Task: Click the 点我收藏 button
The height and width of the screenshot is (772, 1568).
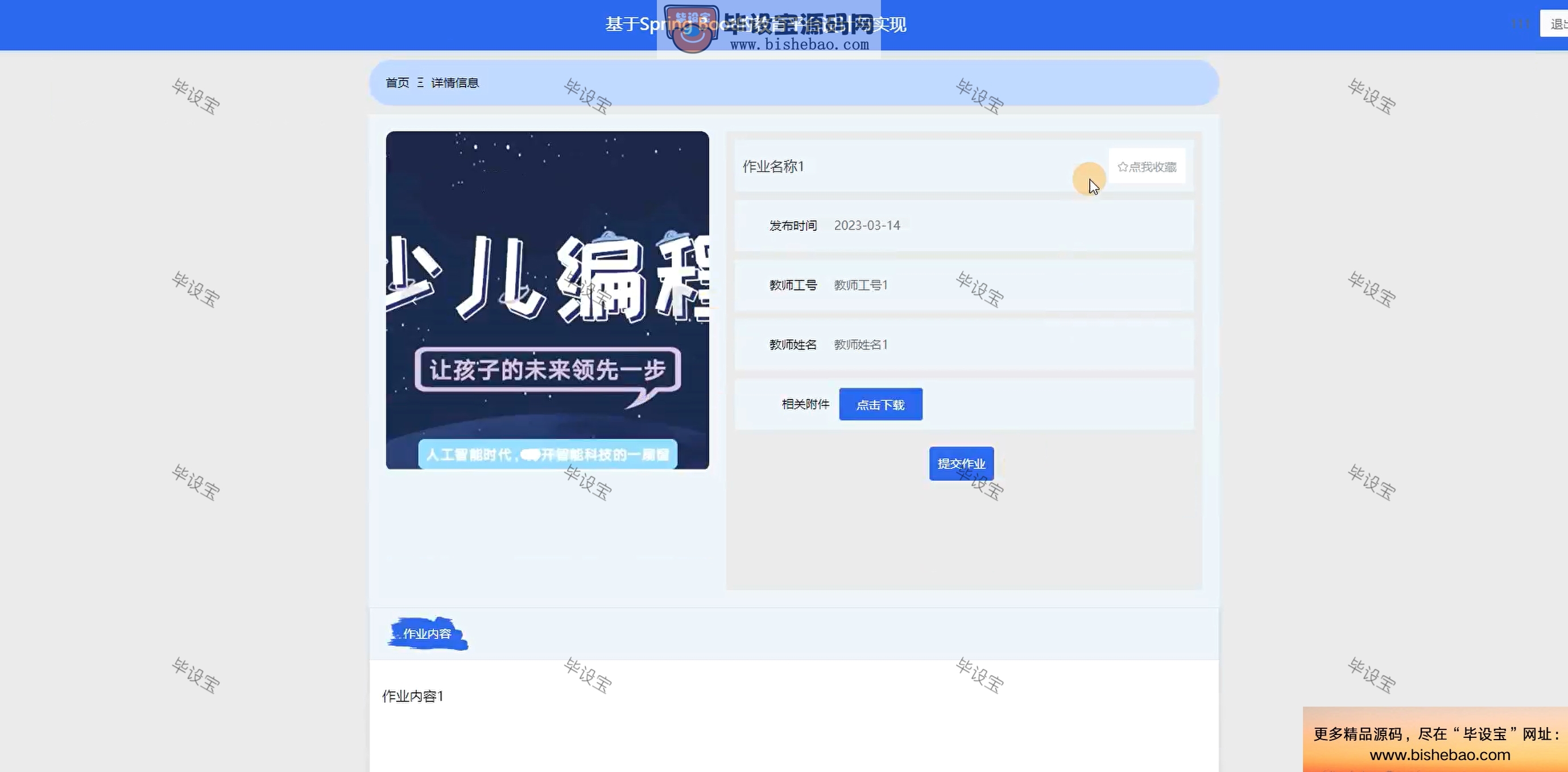Action: point(1147,167)
